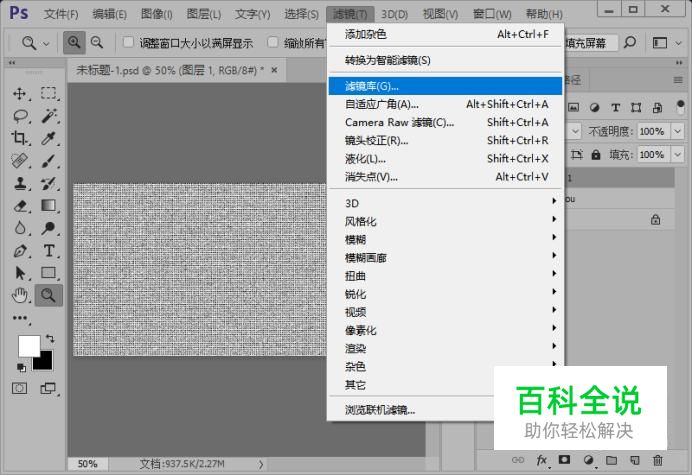The height and width of the screenshot is (475, 692).
Task: Reset default foreground and background colors
Action: [x=21, y=367]
